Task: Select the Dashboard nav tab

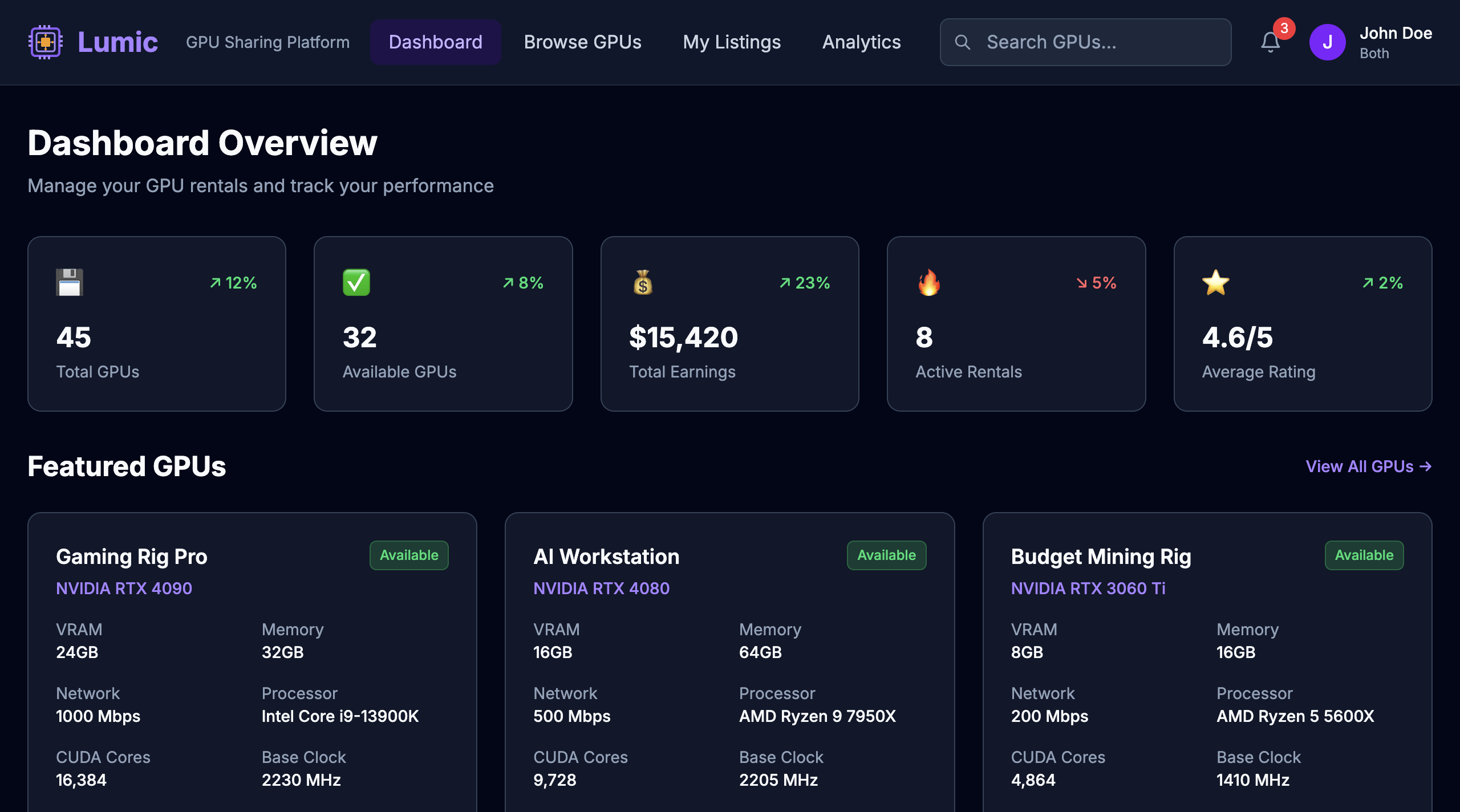Action: click(x=435, y=42)
